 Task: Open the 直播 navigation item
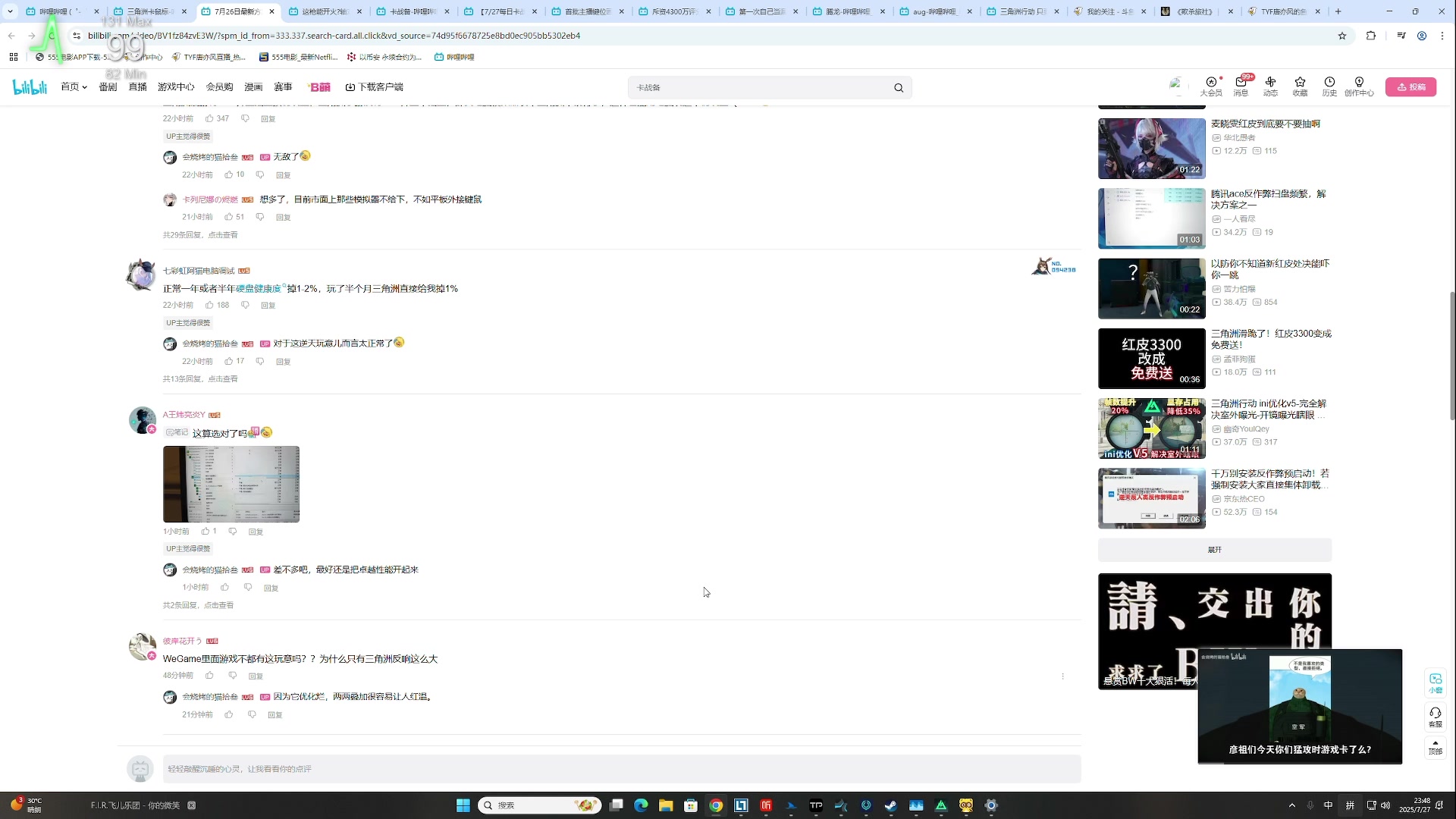(137, 87)
